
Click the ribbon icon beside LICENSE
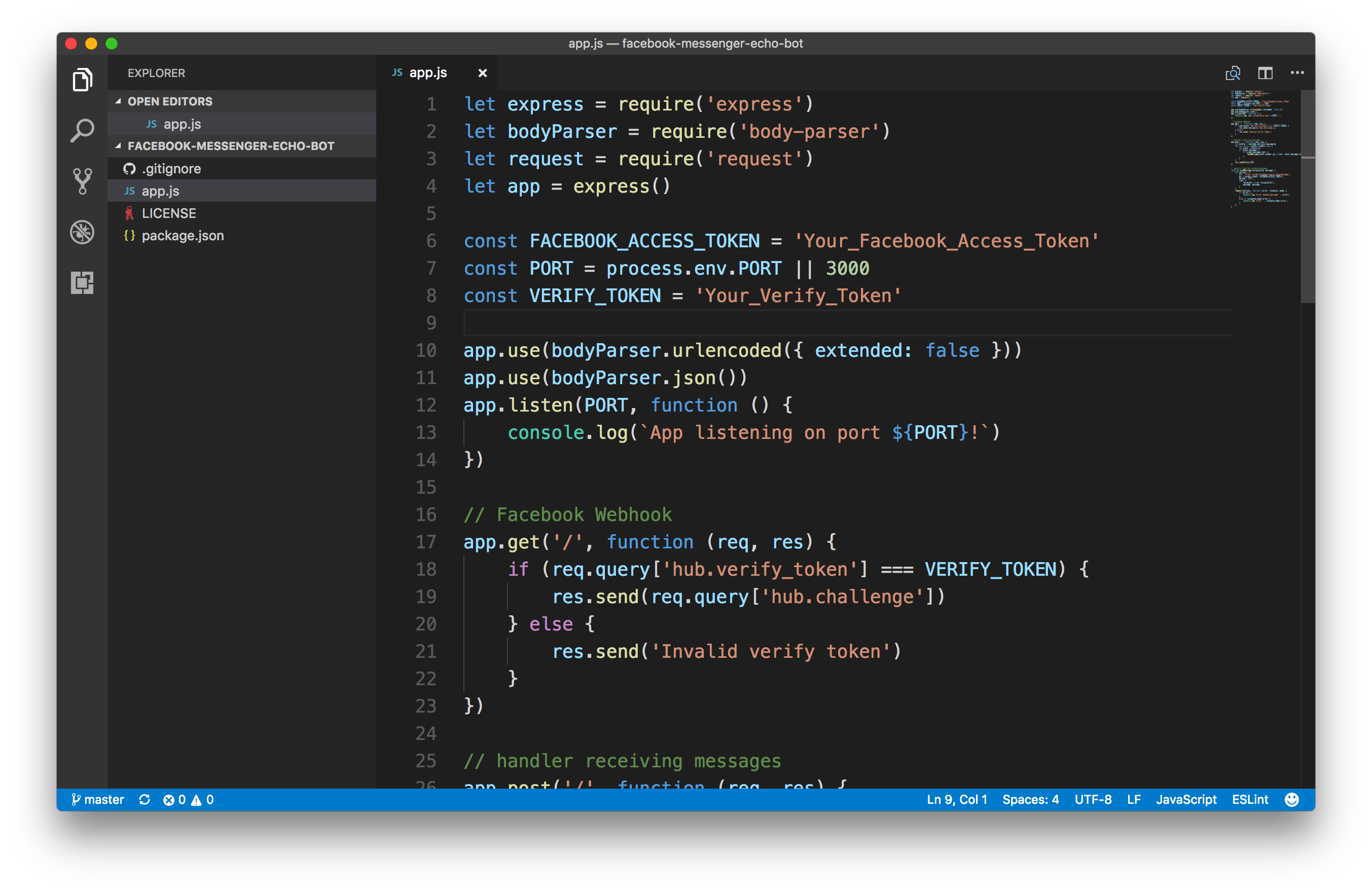point(130,213)
